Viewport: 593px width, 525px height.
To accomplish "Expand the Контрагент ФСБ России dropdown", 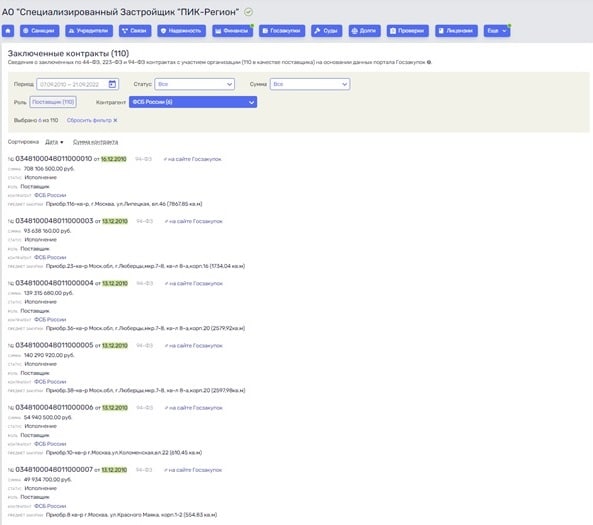I will [193, 102].
